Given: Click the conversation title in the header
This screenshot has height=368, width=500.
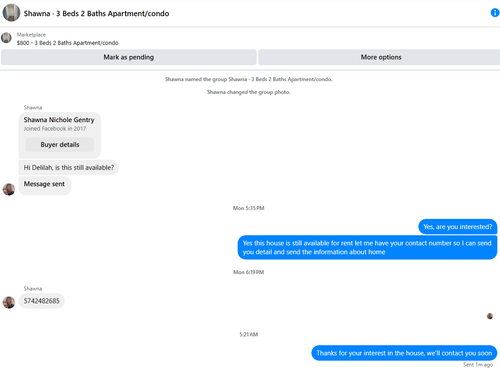Looking at the screenshot, I should pyautogui.click(x=96, y=14).
